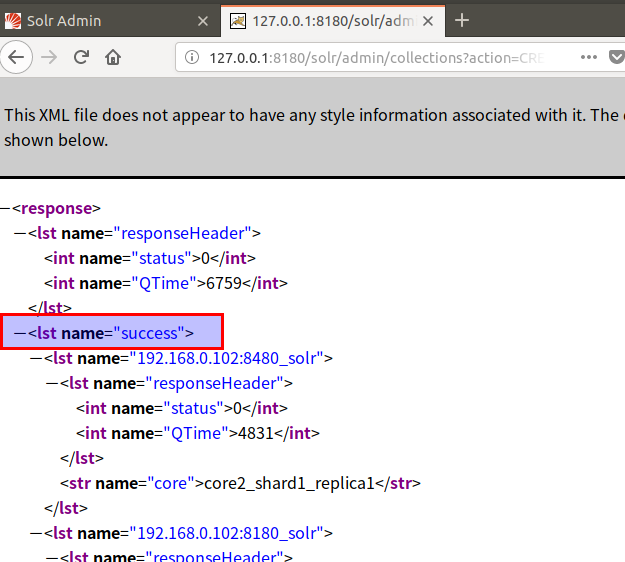The image size is (625, 562).
Task: Collapse responseHeader under 192.168.0.102:8480_solr
Action: 52,383
